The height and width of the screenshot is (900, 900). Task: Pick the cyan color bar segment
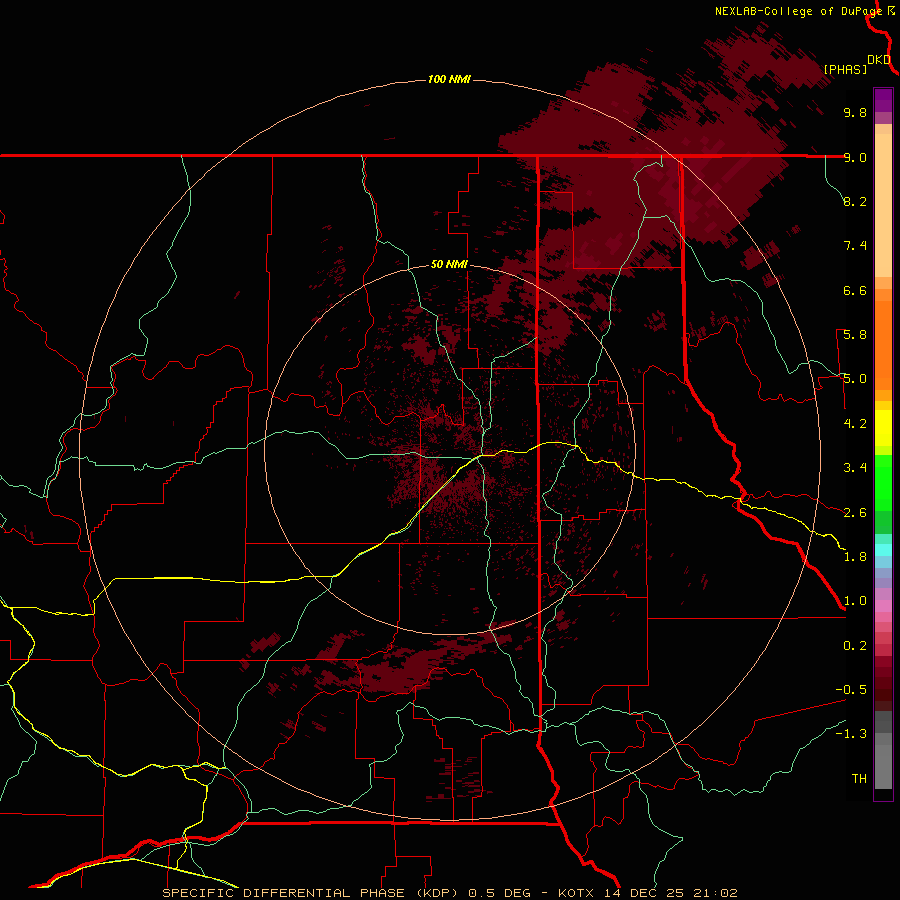click(883, 550)
